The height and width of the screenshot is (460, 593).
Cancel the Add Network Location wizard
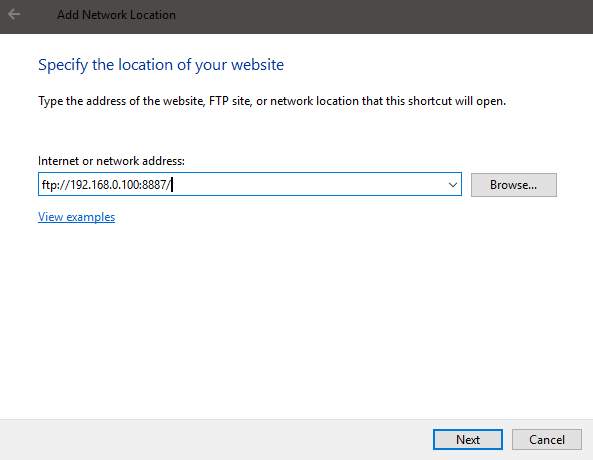point(546,440)
